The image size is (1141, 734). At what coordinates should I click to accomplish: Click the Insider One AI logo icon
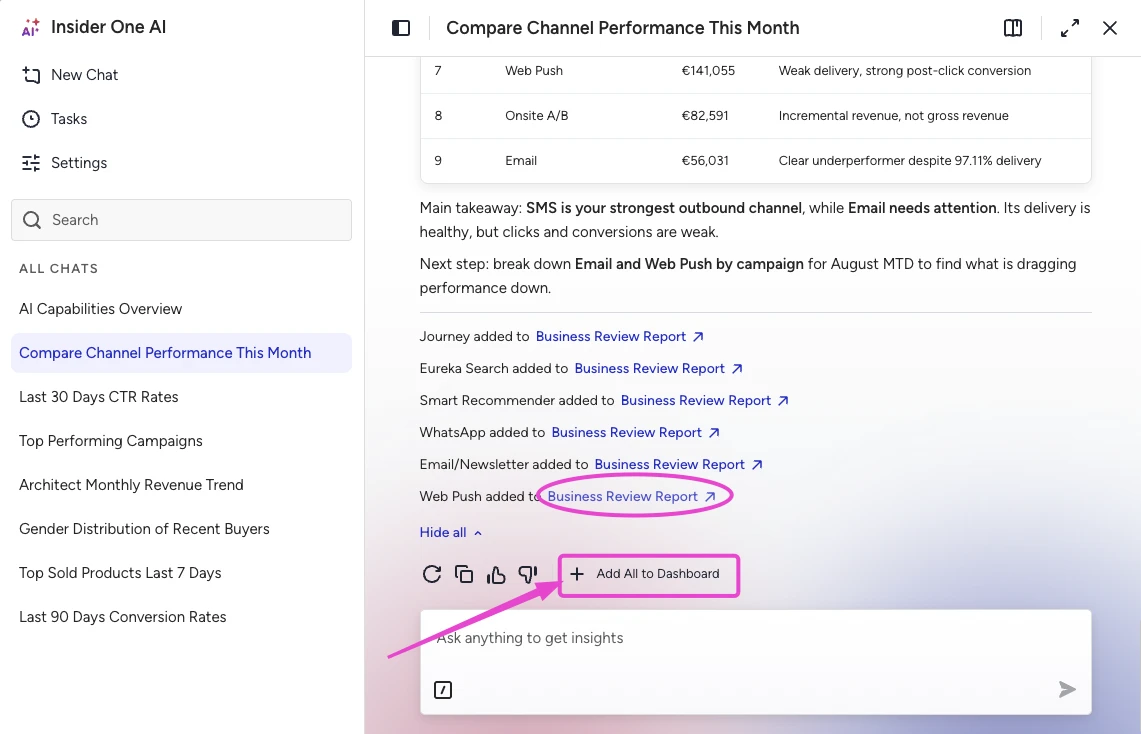pos(31,28)
